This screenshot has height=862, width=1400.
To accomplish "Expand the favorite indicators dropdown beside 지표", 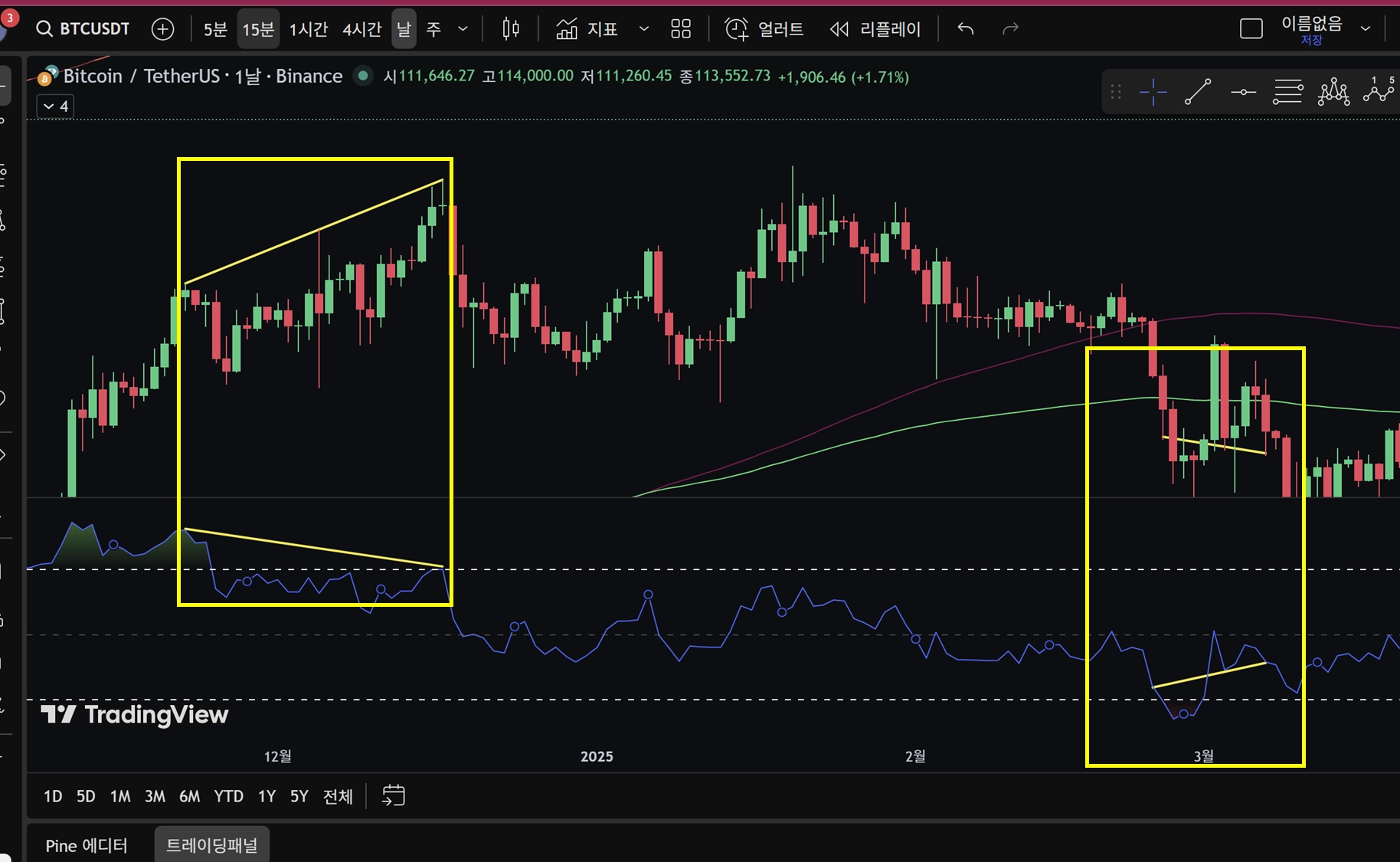I will pyautogui.click(x=644, y=29).
